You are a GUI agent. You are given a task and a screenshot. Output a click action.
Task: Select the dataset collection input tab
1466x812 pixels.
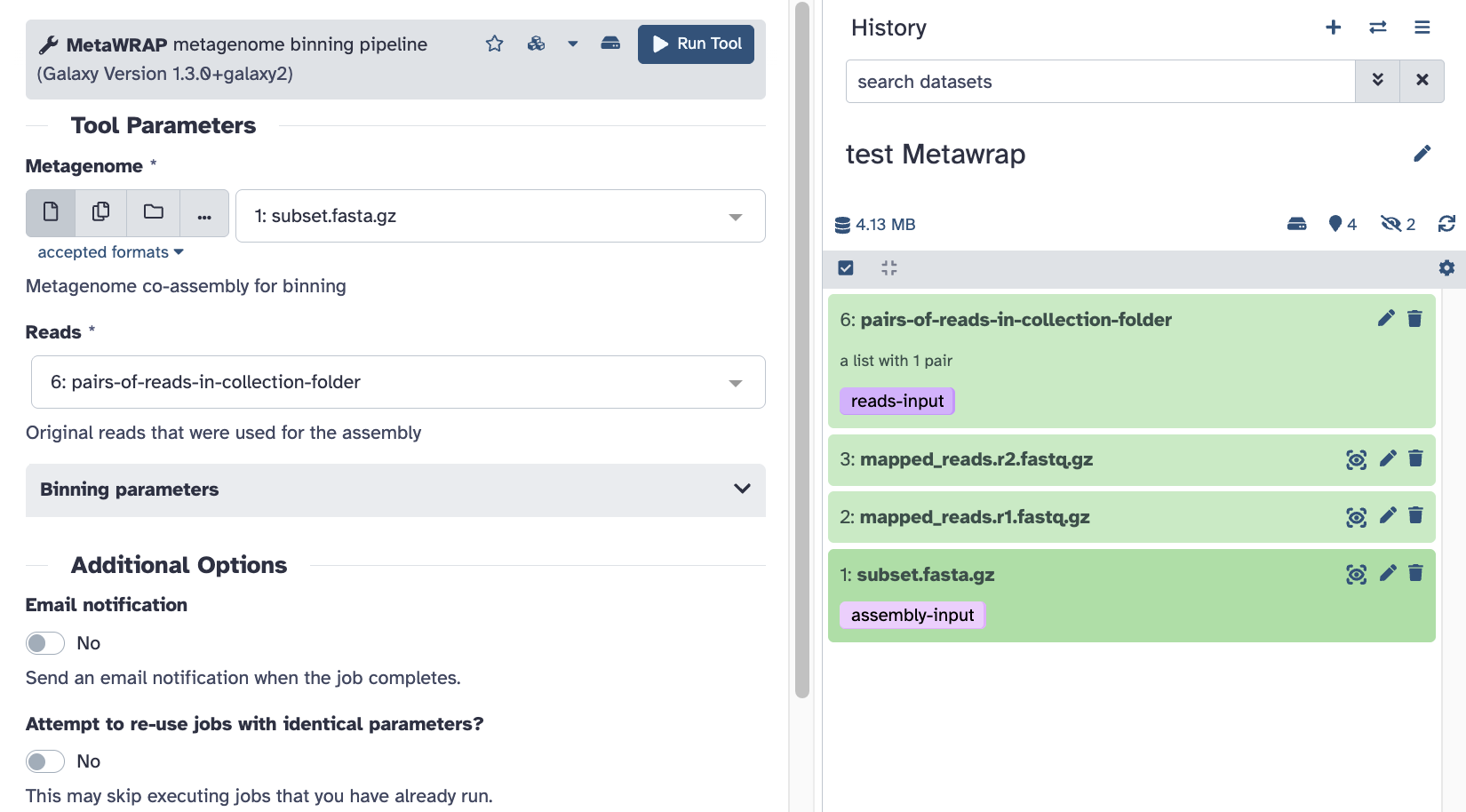[x=154, y=212]
